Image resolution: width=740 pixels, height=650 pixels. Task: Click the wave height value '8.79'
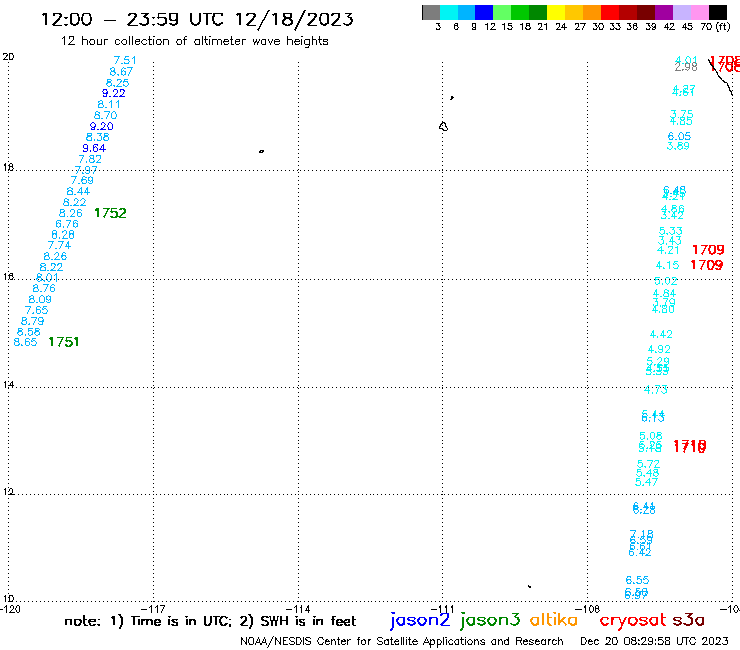pos(33,321)
